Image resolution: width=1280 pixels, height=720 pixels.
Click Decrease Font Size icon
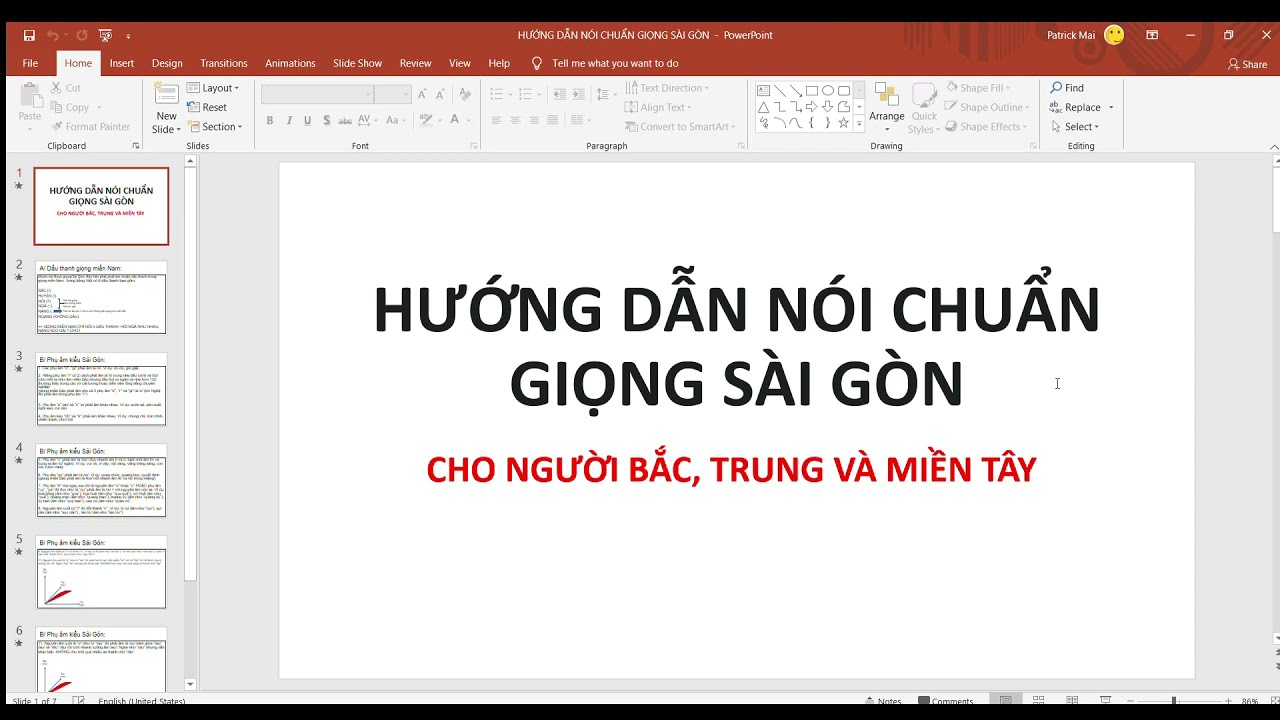point(441,94)
